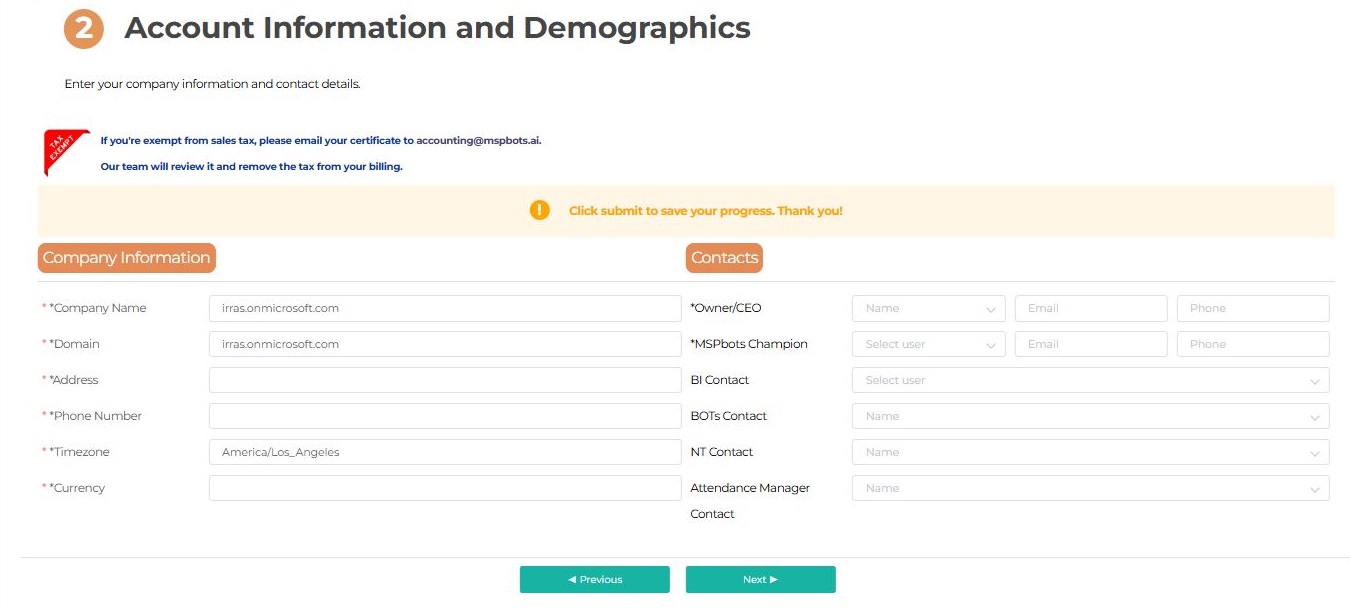
Task: Click the orange exclamation warning icon
Action: (539, 210)
